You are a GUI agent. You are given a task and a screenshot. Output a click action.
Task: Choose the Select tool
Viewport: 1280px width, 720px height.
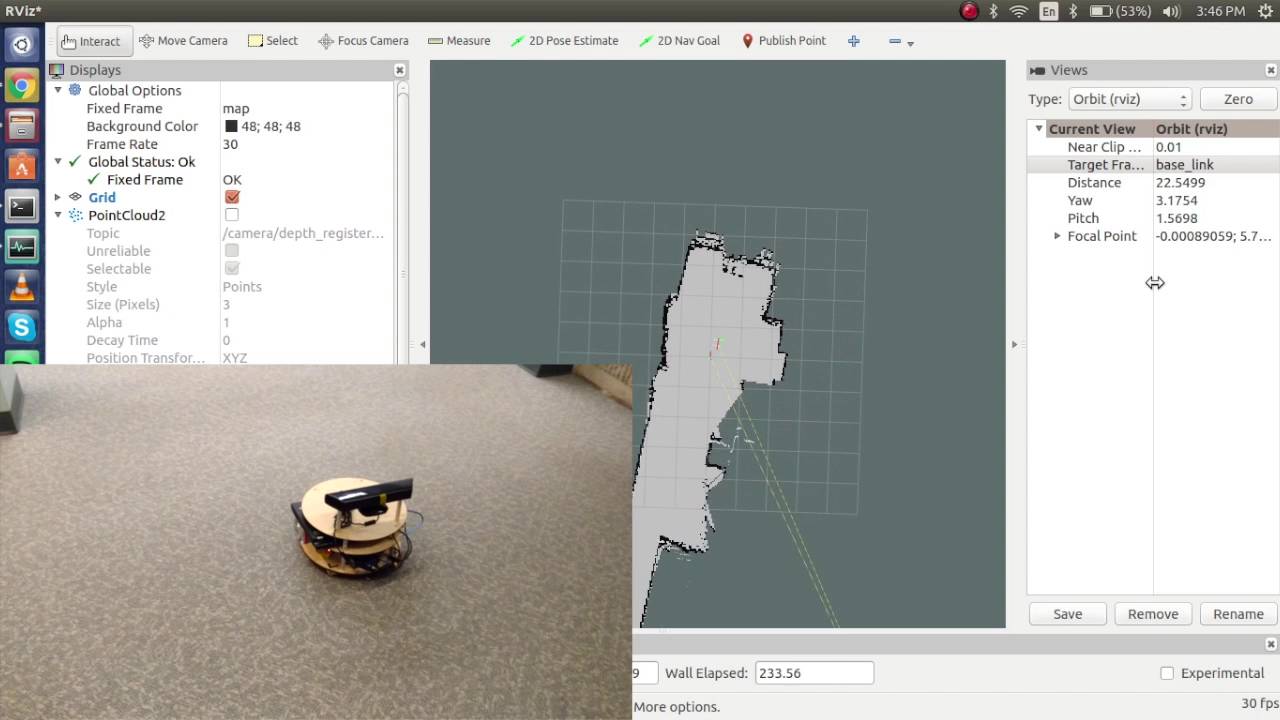[273, 41]
